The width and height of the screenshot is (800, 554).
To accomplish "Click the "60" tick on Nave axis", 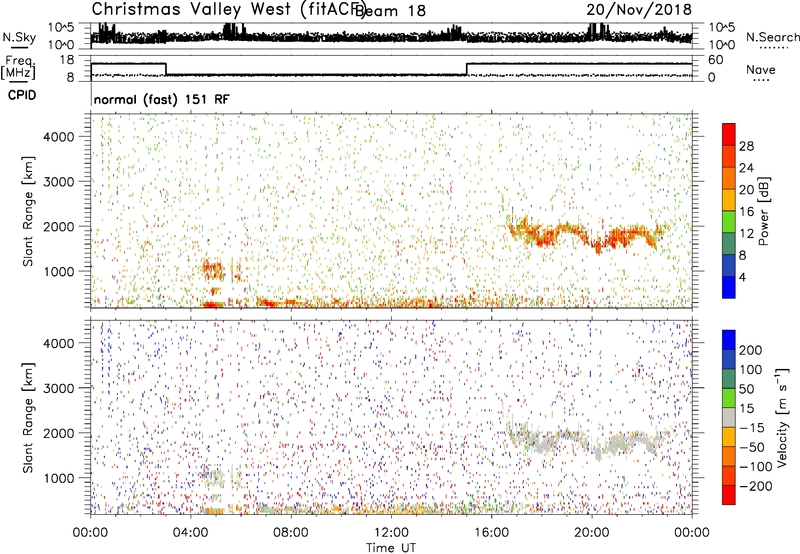I will point(715,60).
